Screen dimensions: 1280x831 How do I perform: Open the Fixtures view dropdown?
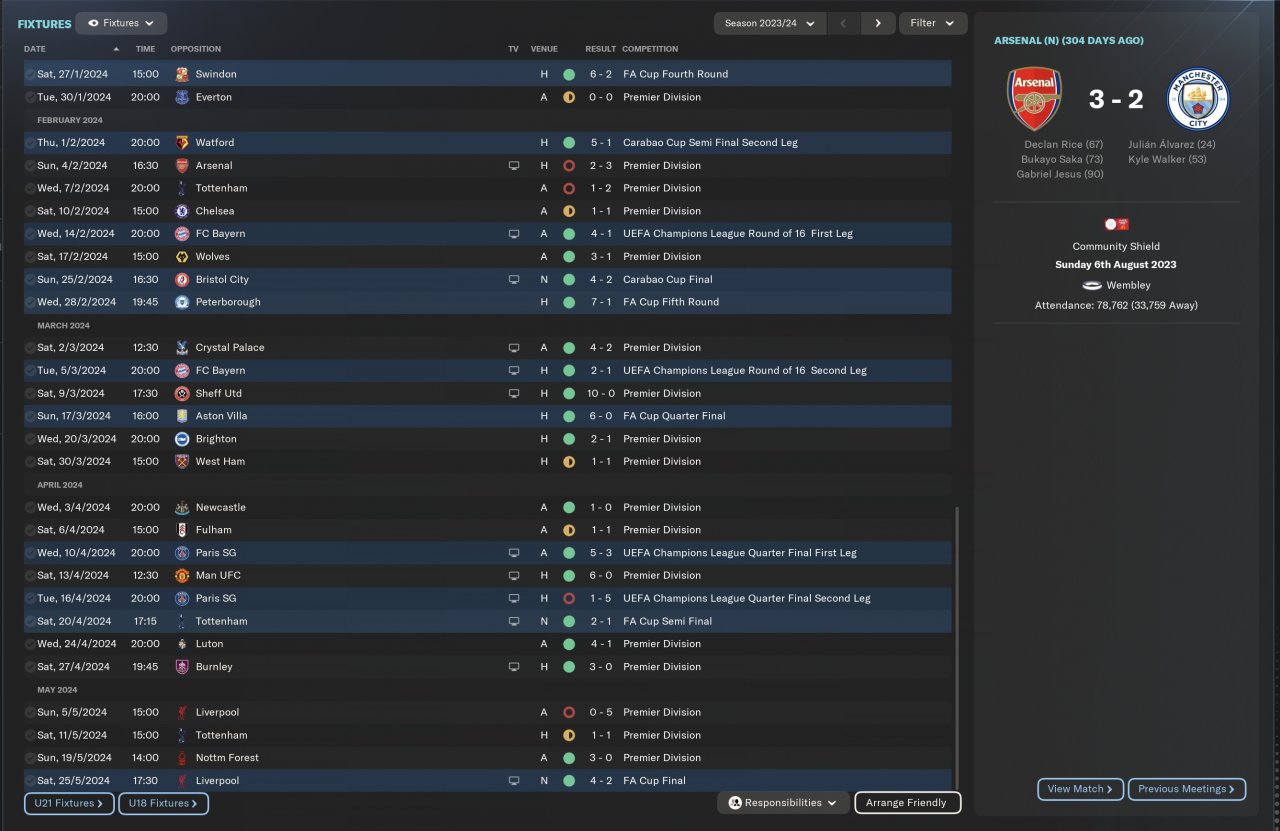121,23
